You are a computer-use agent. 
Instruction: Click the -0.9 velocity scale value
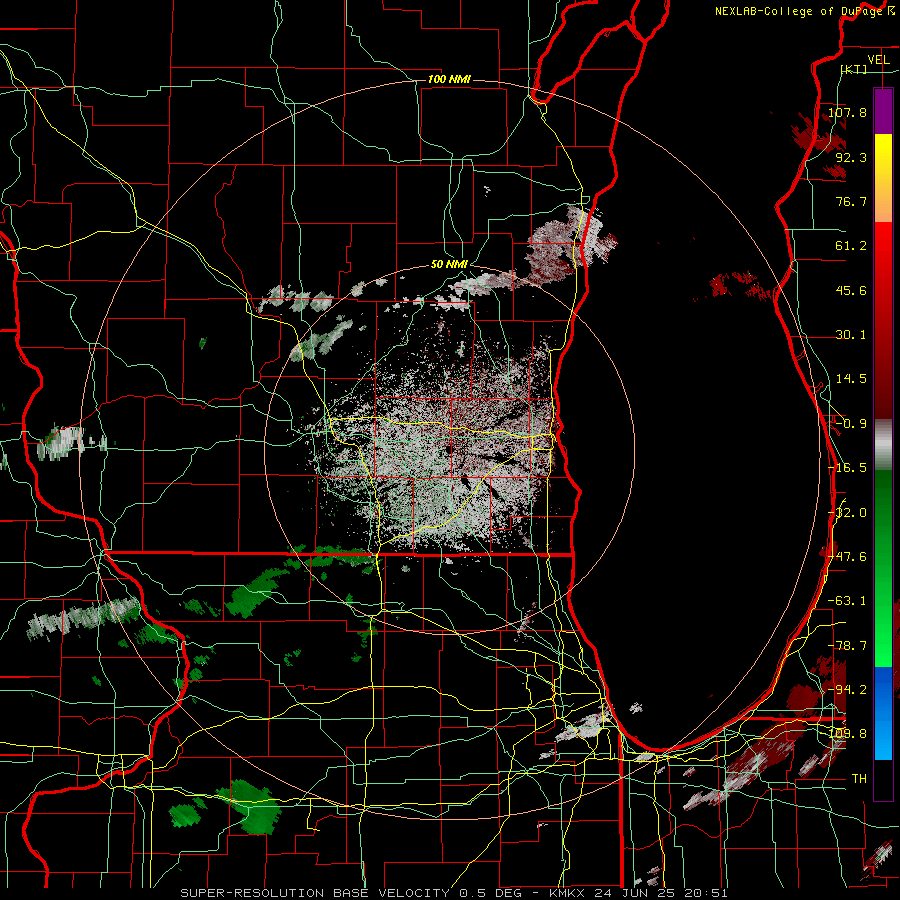(x=851, y=424)
